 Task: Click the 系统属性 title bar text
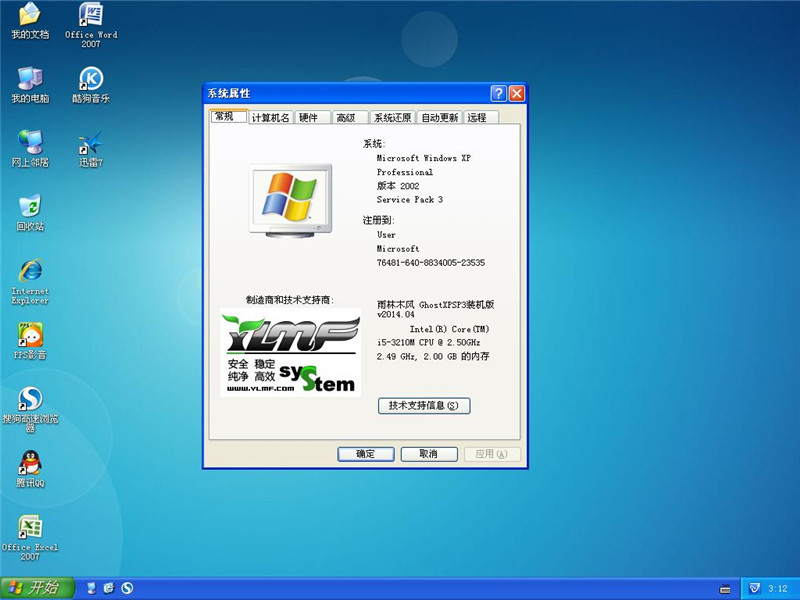click(x=229, y=93)
